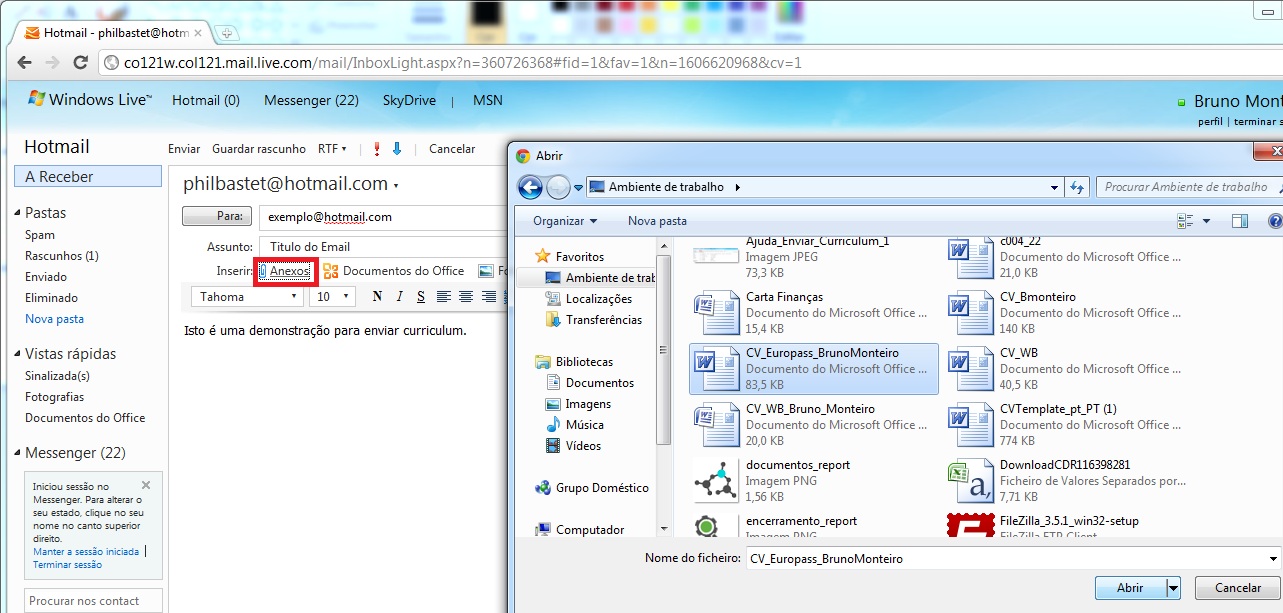Click Enviar to send the email
This screenshot has height=613, width=1283.
pos(184,149)
